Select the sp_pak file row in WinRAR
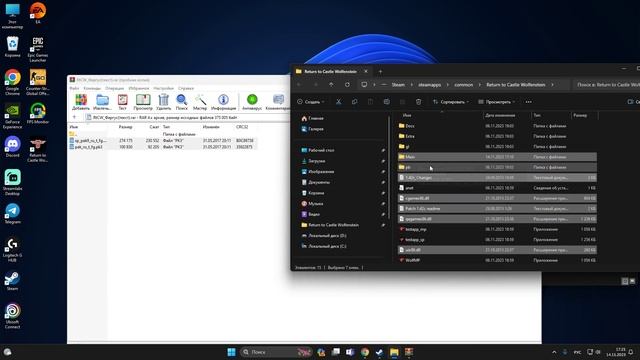Screen dimensions: 640x360 pyautogui.click(x=163, y=140)
